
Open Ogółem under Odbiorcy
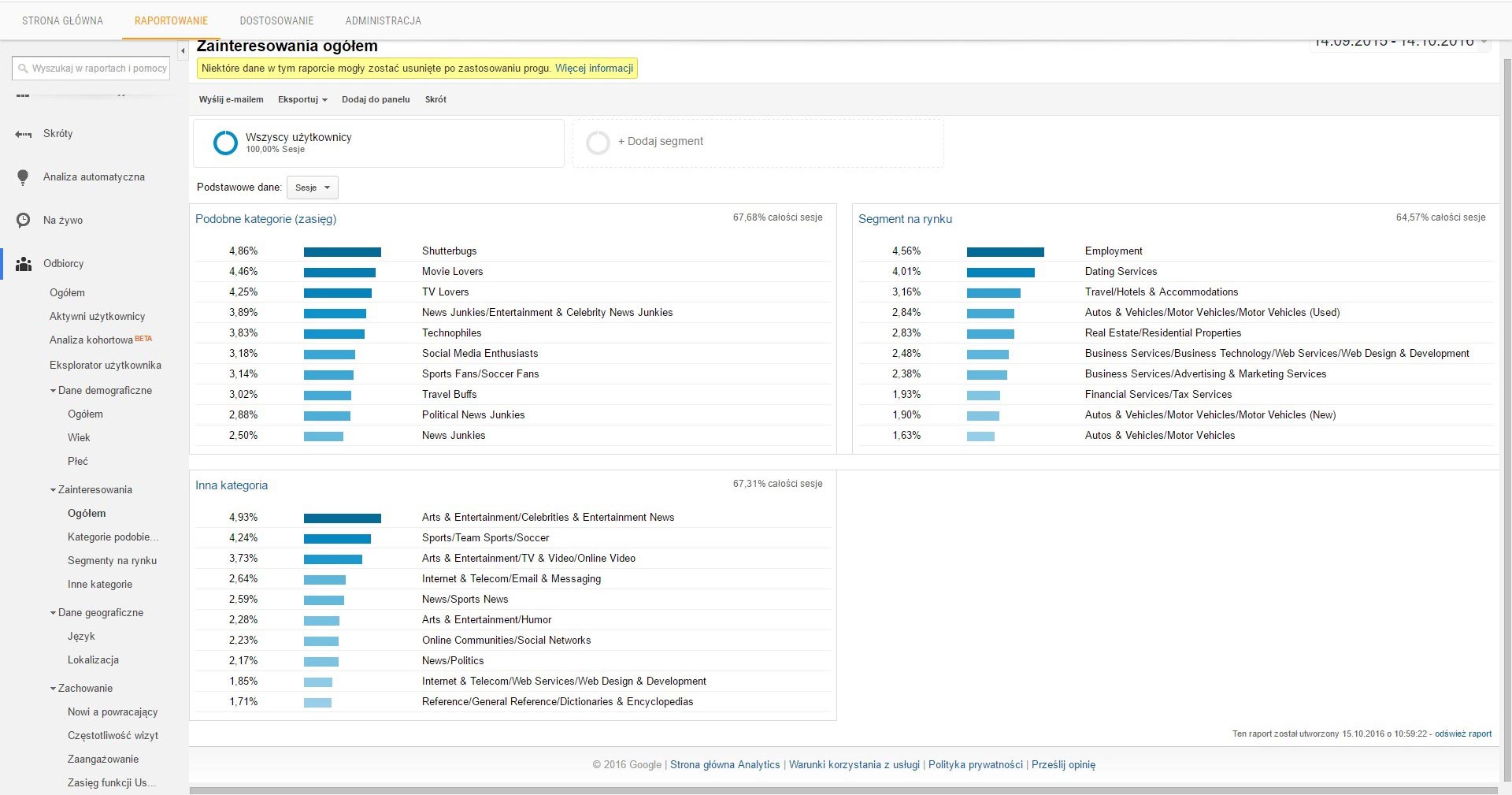(x=67, y=293)
